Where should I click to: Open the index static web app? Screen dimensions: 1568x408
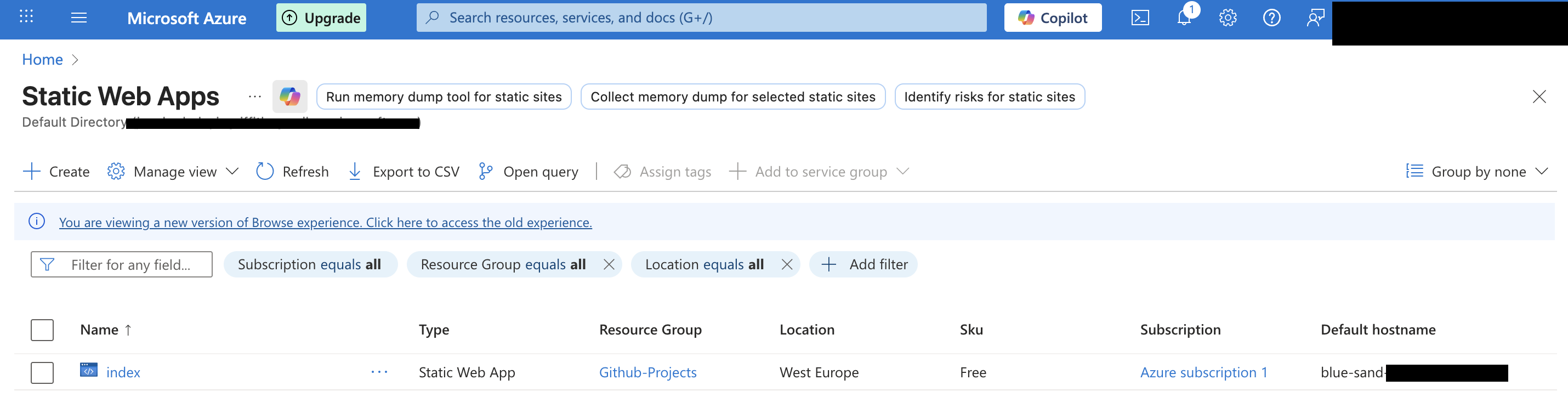123,373
